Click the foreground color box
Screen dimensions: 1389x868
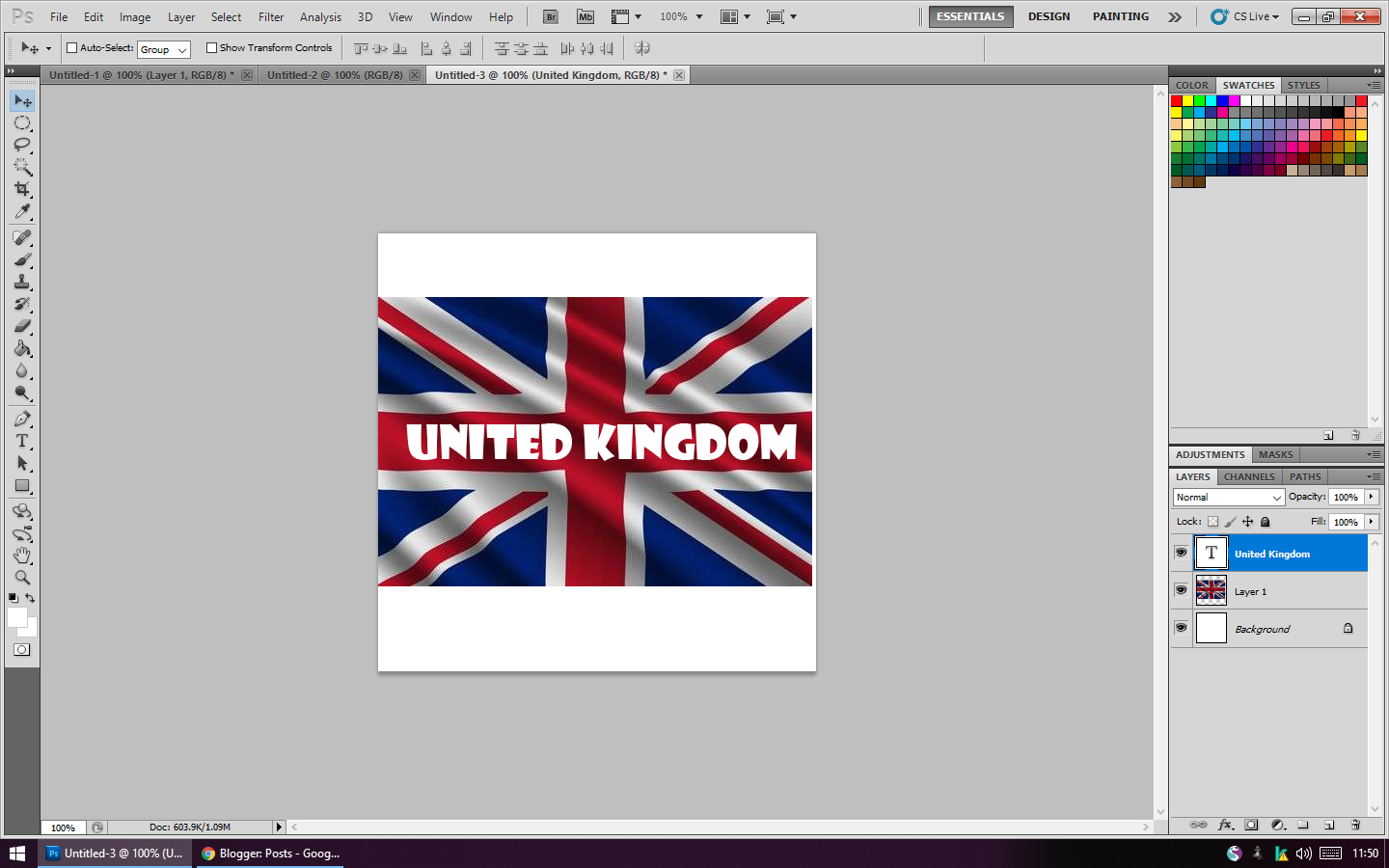(16, 617)
